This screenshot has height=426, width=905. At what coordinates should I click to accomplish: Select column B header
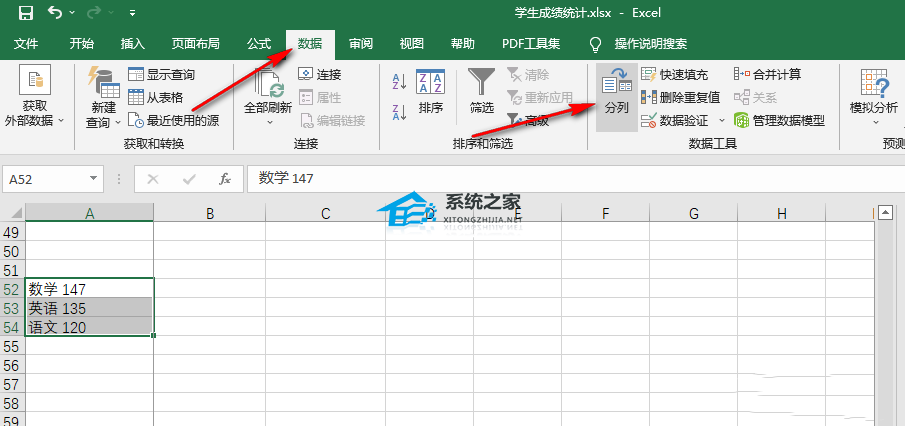click(x=210, y=214)
